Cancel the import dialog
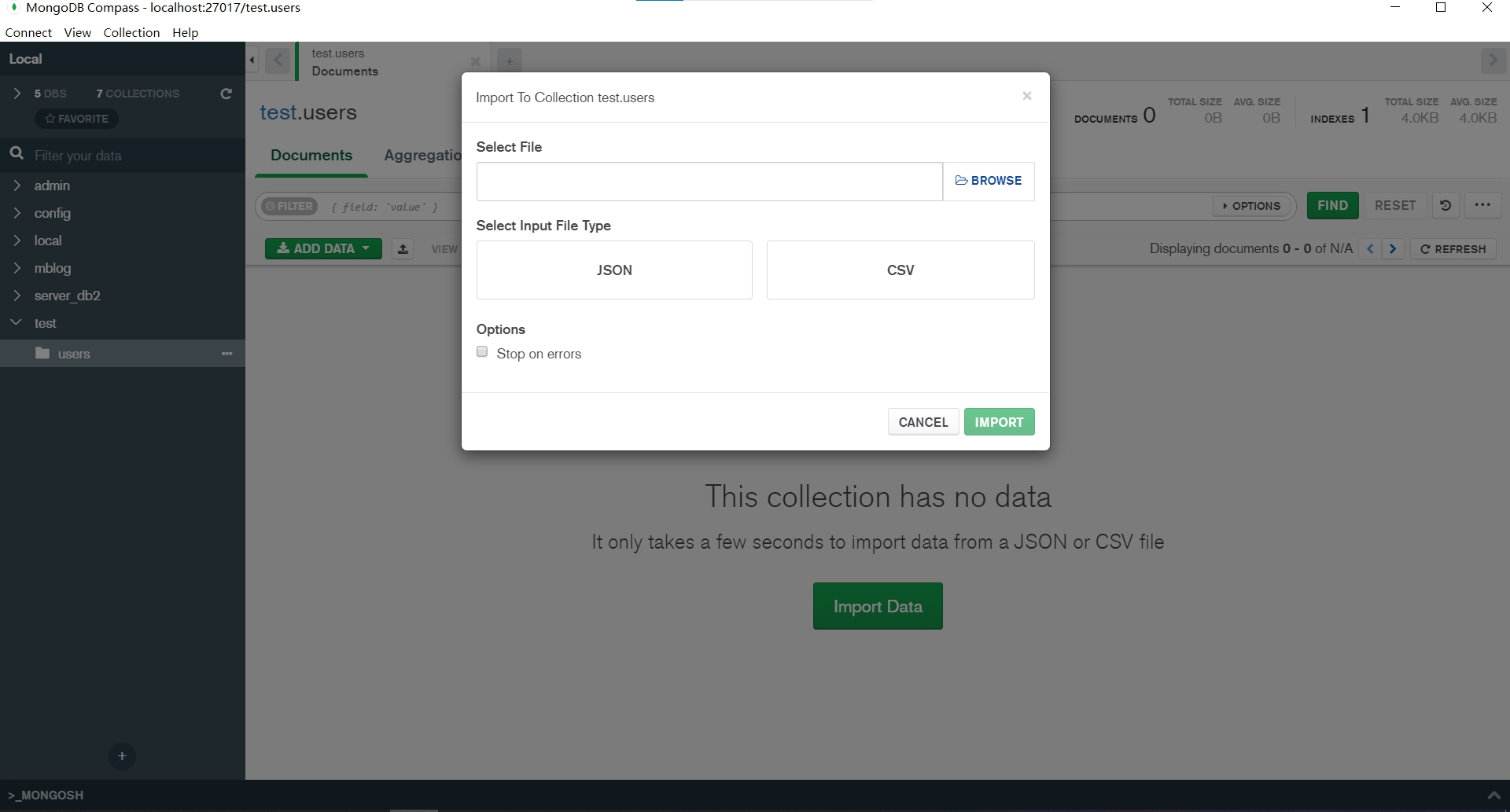1510x812 pixels. tap(923, 421)
